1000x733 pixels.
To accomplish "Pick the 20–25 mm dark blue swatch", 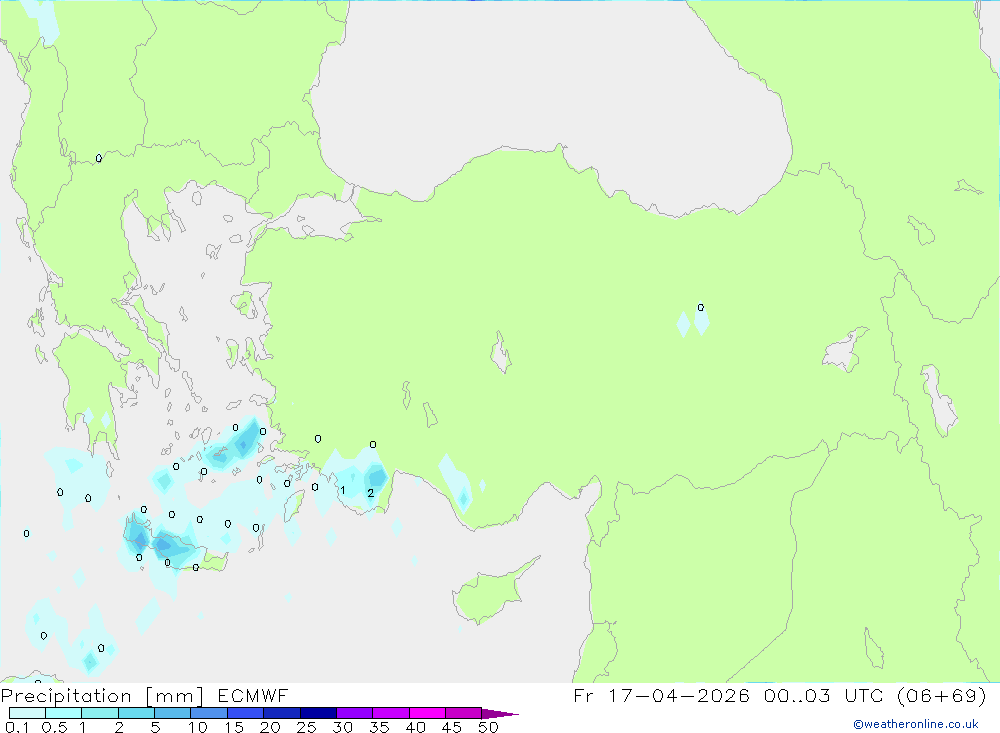I will tap(281, 713).
